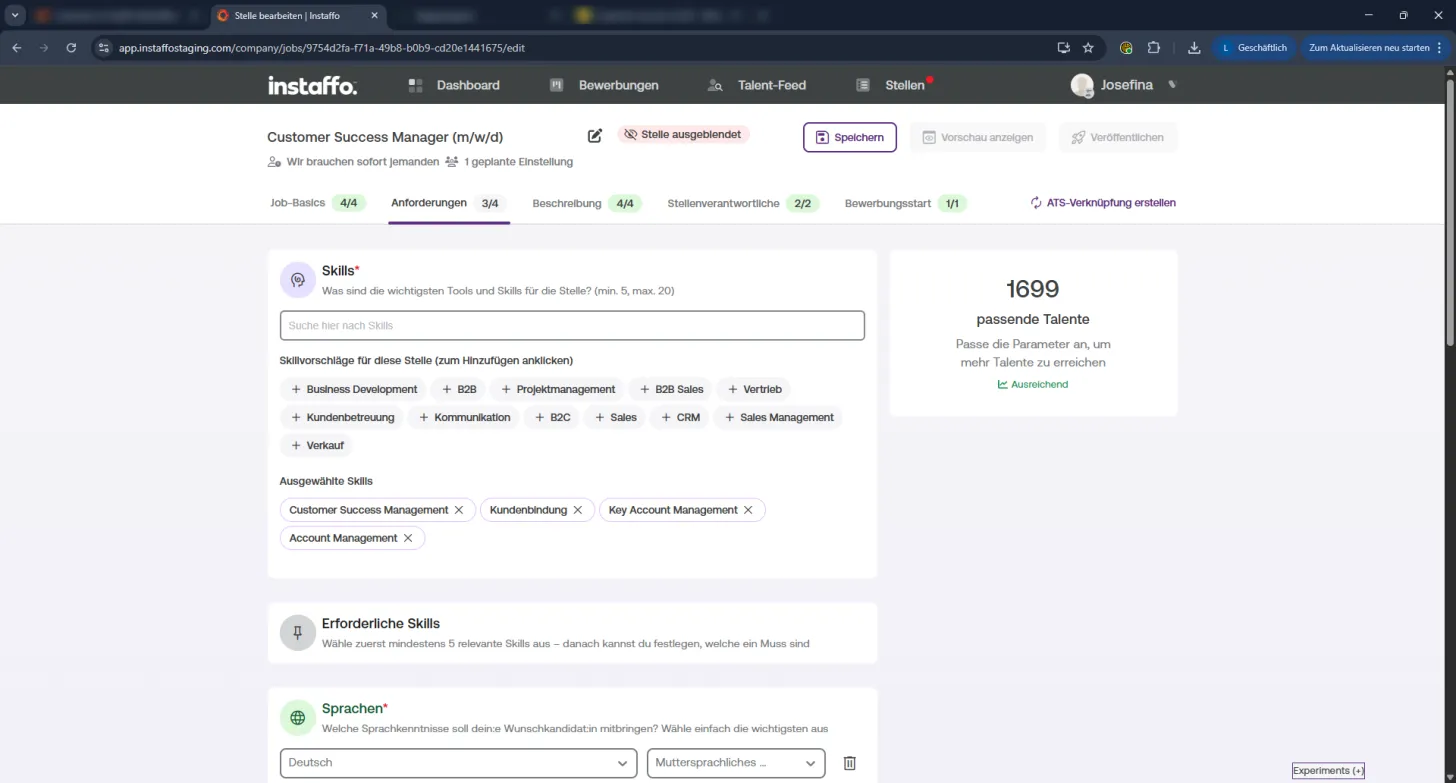The width and height of the screenshot is (1456, 783).
Task: Bookmark this page with the star icon
Action: pos(1088,47)
